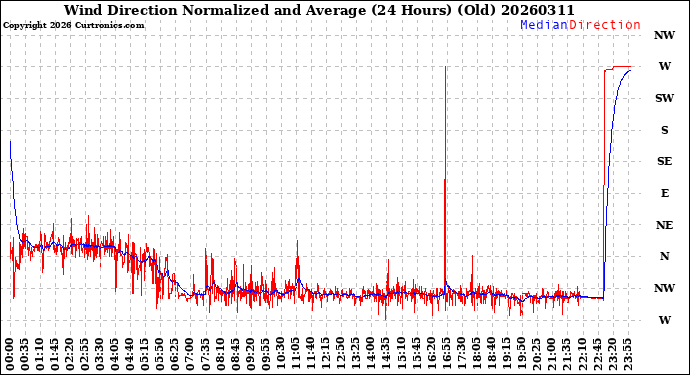690x375 pixels.
Task: Click the 'SW' y-axis label
Action: coord(664,98)
